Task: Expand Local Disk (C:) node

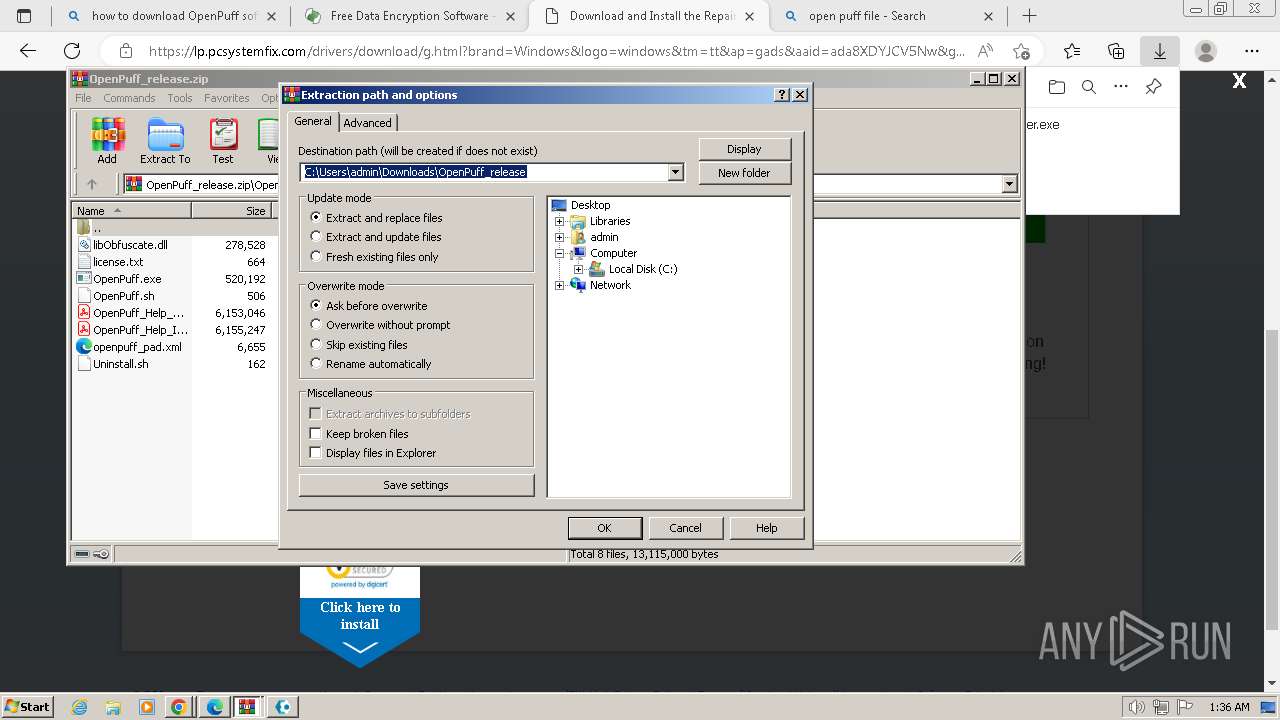Action: pos(578,269)
